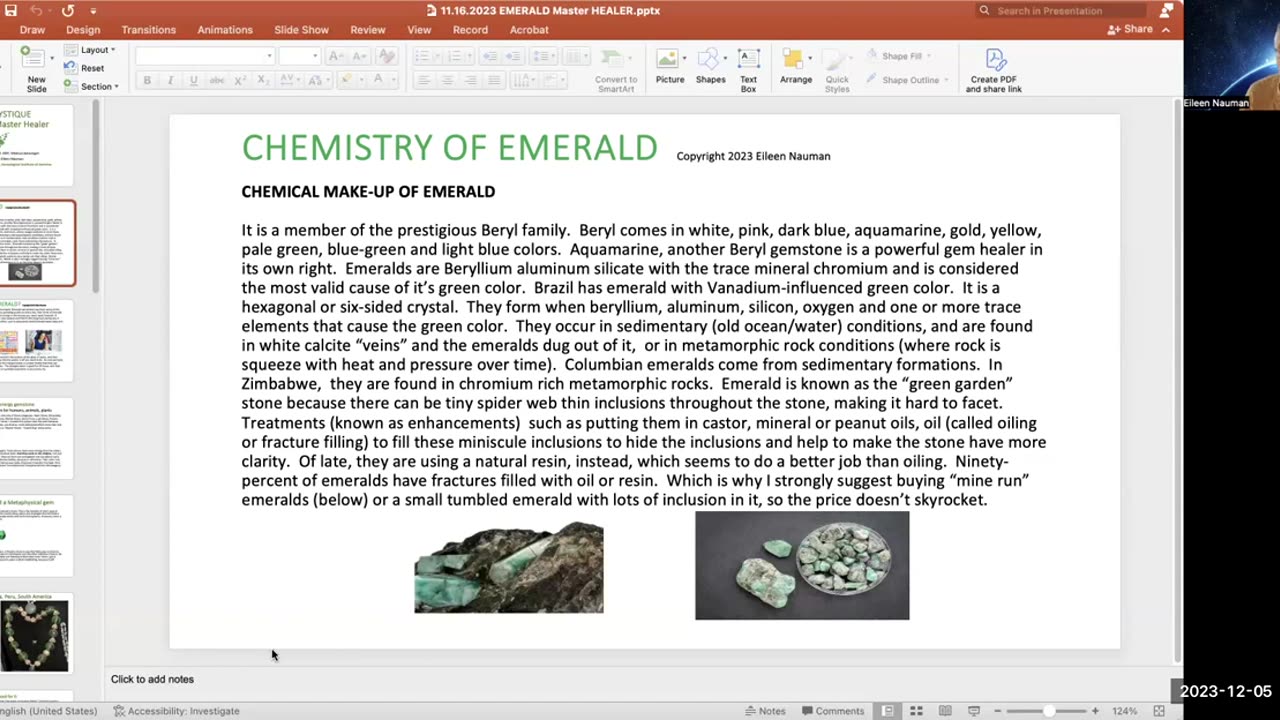Center align text
Screen dimensions: 1280x720
click(x=447, y=80)
